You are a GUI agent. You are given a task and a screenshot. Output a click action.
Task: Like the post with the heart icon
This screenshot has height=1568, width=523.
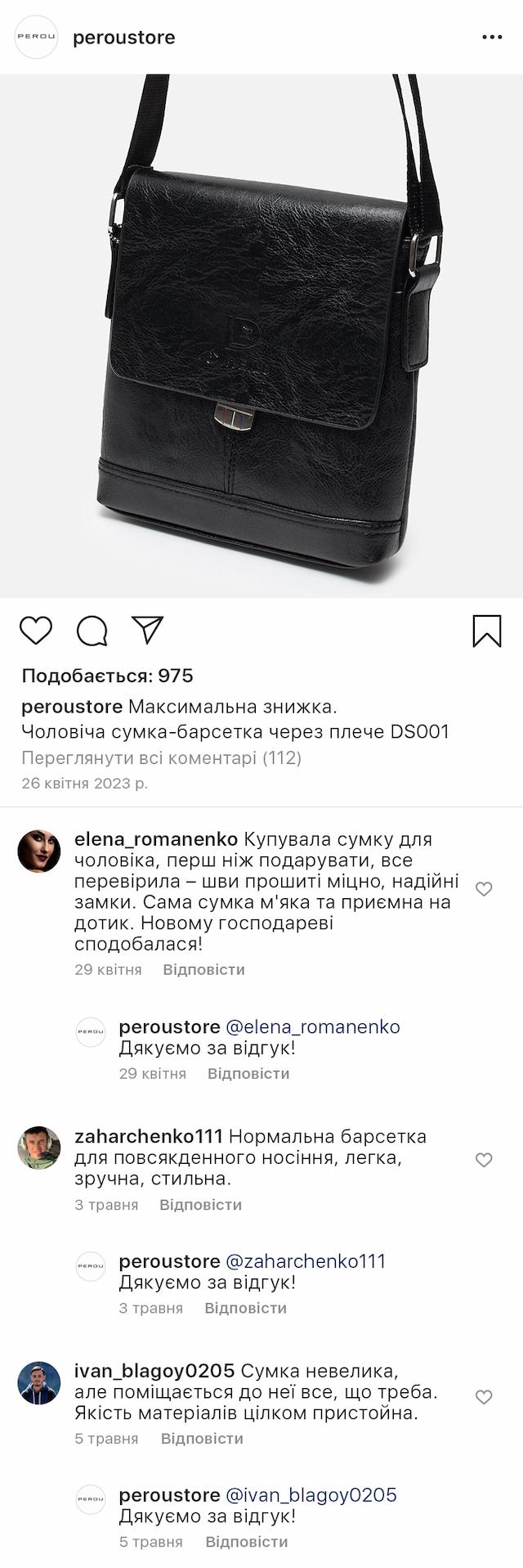point(36,631)
